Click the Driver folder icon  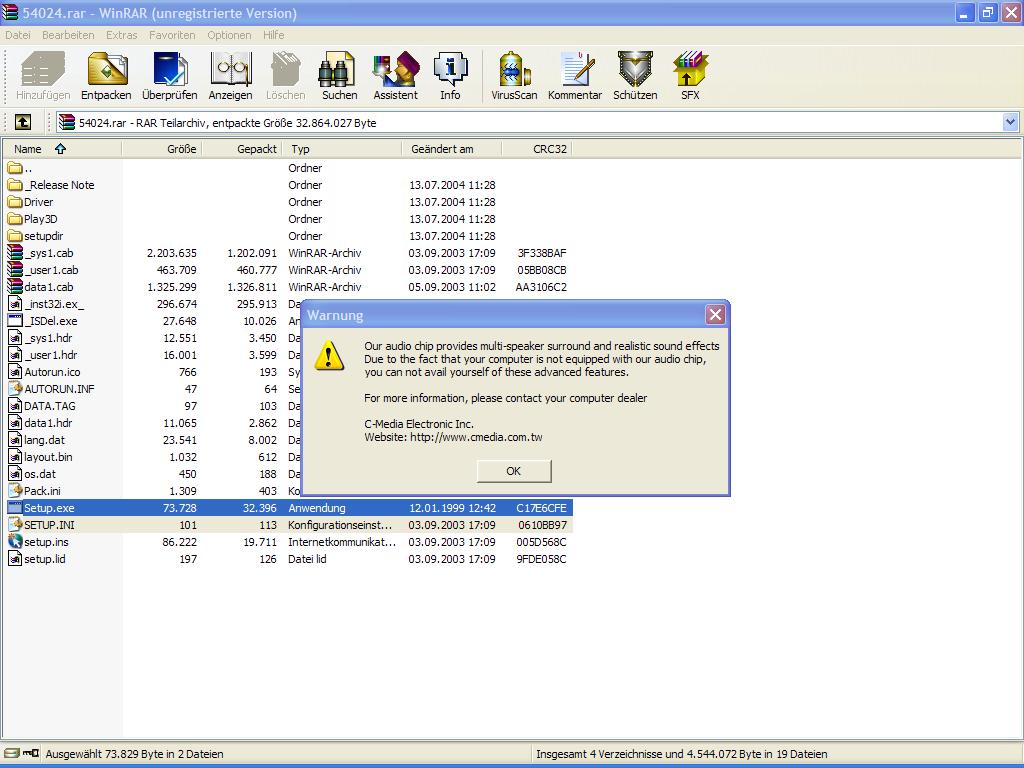point(15,202)
